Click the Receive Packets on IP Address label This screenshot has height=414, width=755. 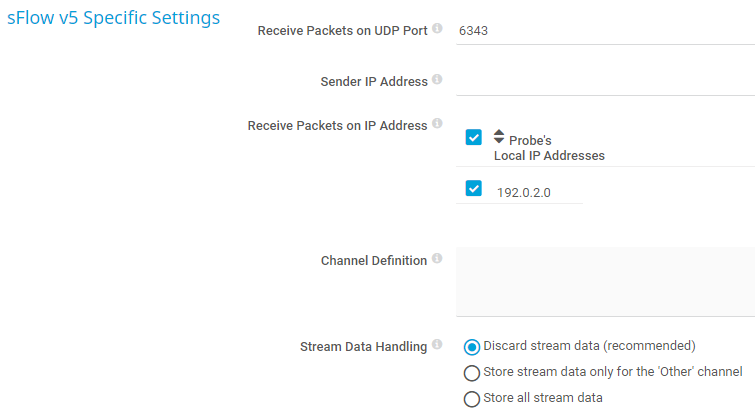337,126
